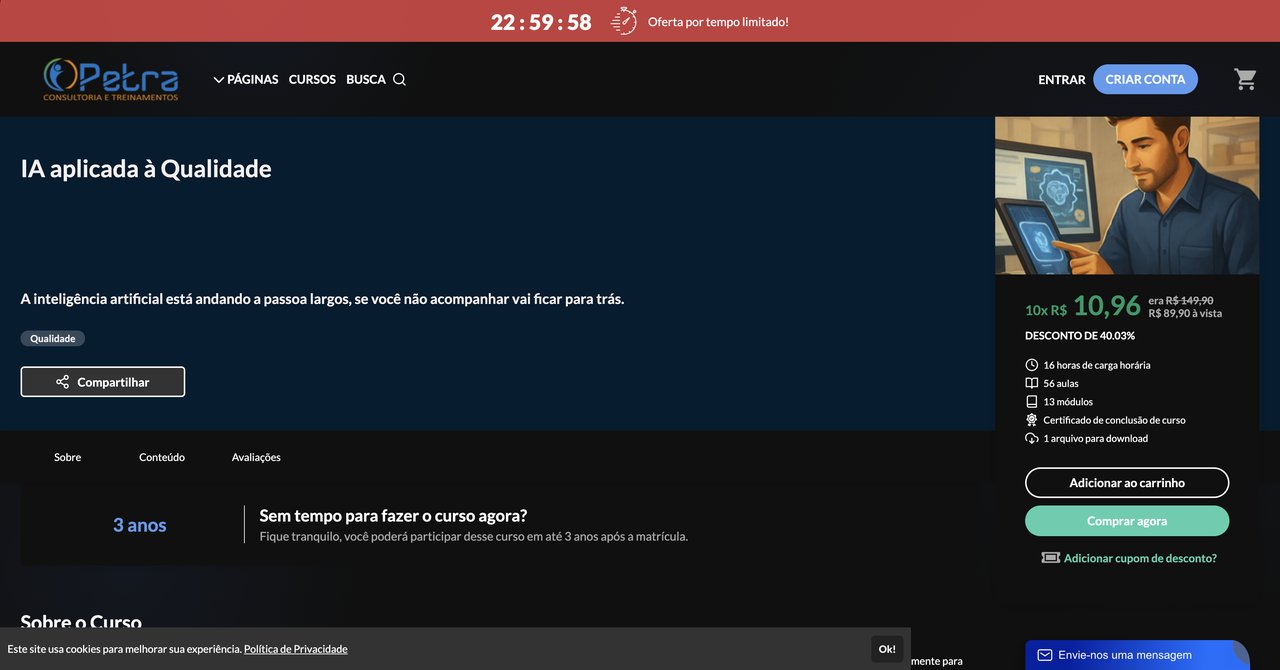Click the search magnifier icon
This screenshot has width=1280, height=670.
(x=399, y=79)
